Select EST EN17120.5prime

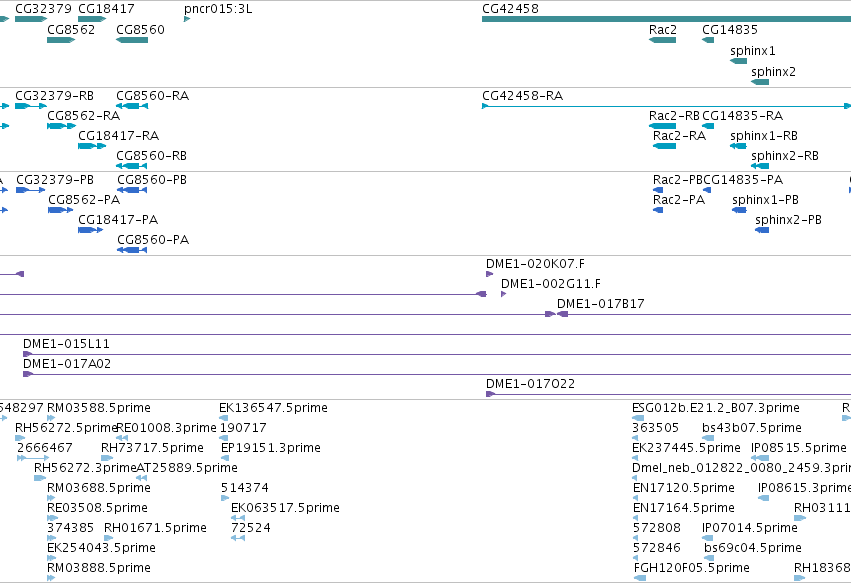pyautogui.click(x=636, y=498)
